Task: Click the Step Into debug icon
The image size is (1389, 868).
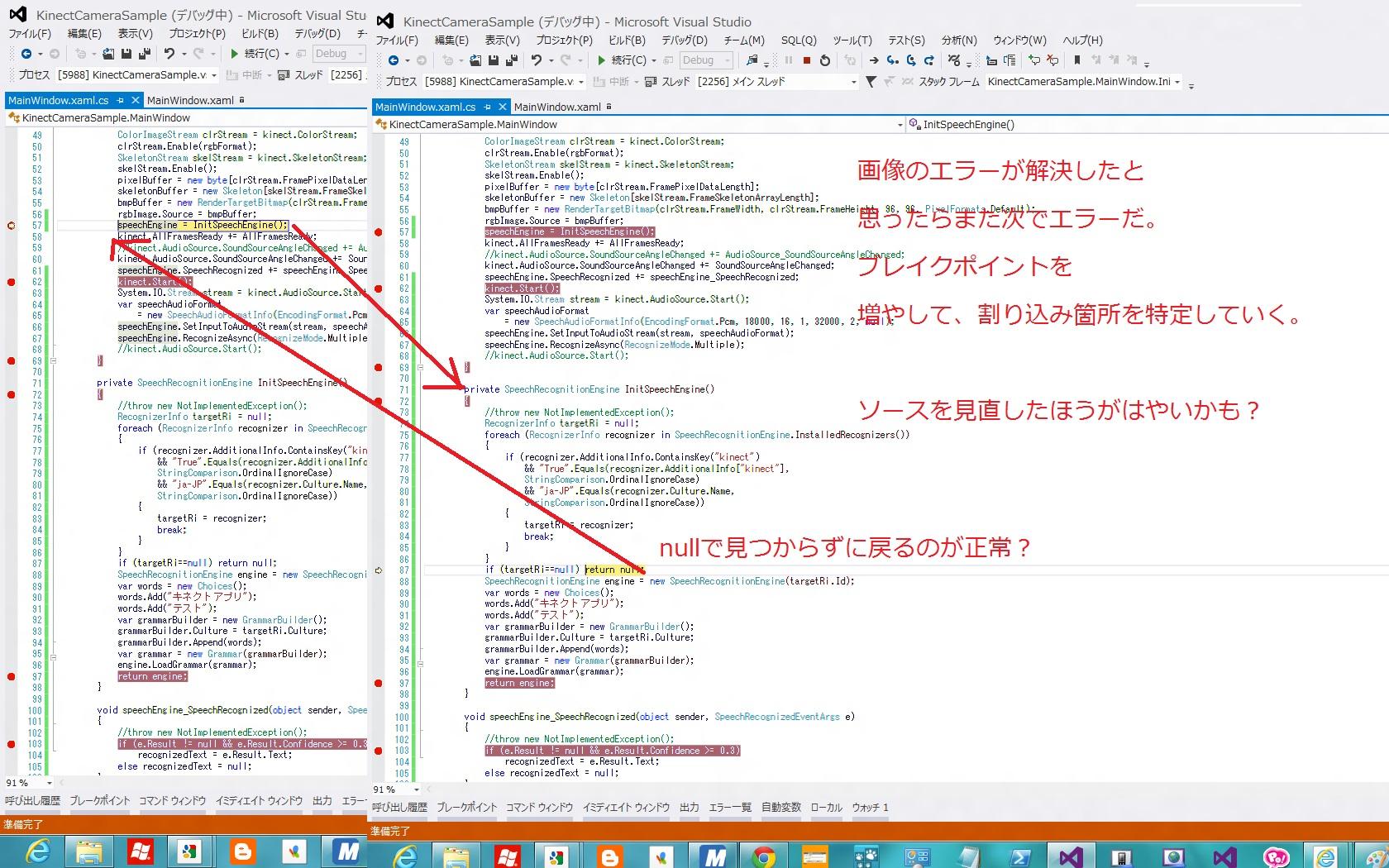Action: 893,60
